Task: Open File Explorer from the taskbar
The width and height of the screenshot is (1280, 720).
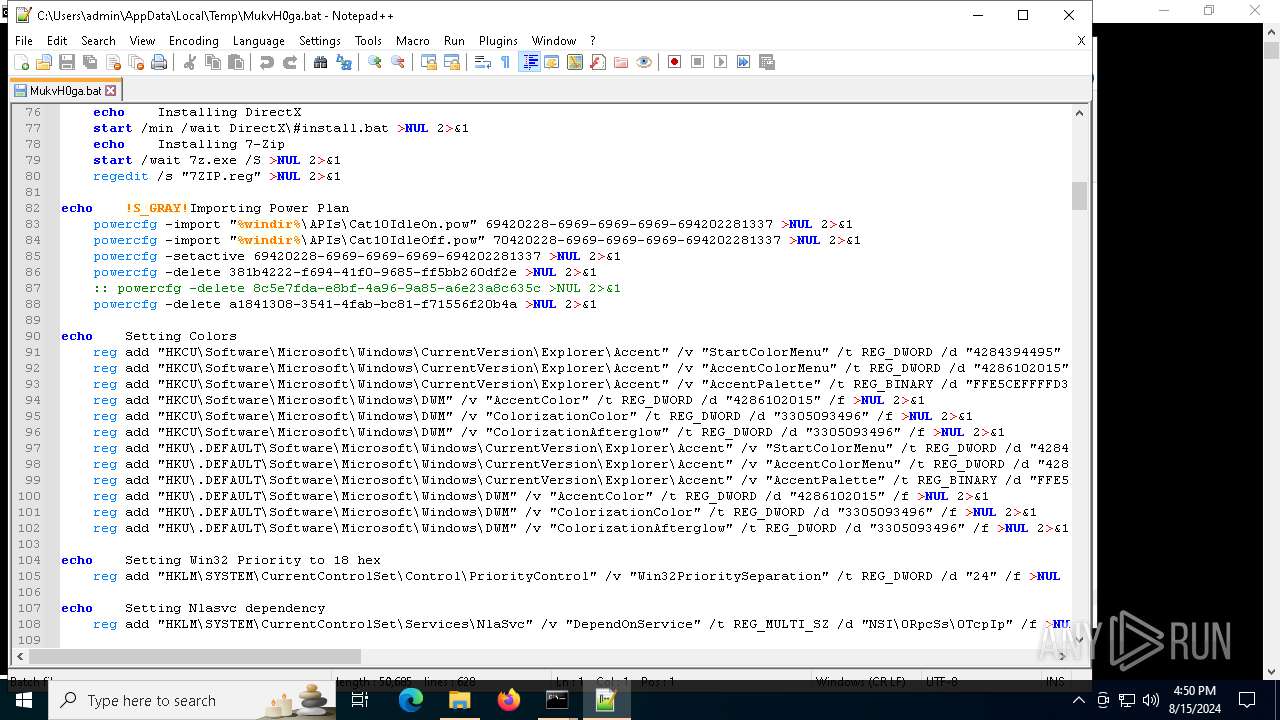Action: click(460, 700)
